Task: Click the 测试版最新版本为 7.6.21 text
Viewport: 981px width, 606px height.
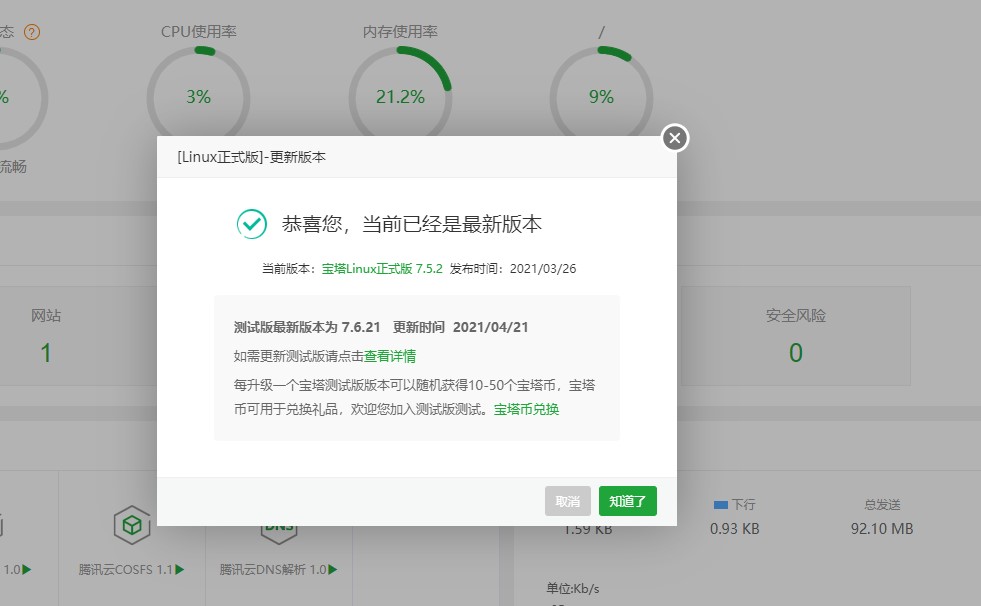Action: click(307, 327)
